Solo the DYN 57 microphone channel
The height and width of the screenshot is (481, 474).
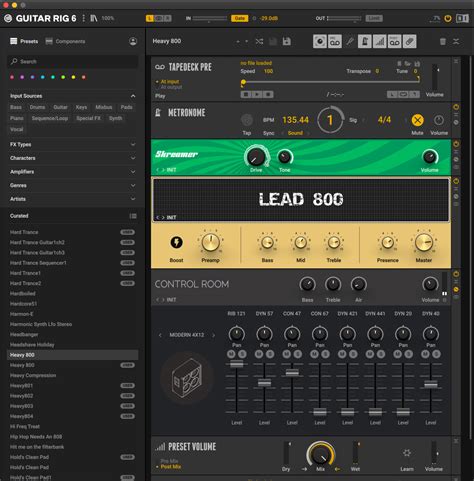(x=270, y=354)
